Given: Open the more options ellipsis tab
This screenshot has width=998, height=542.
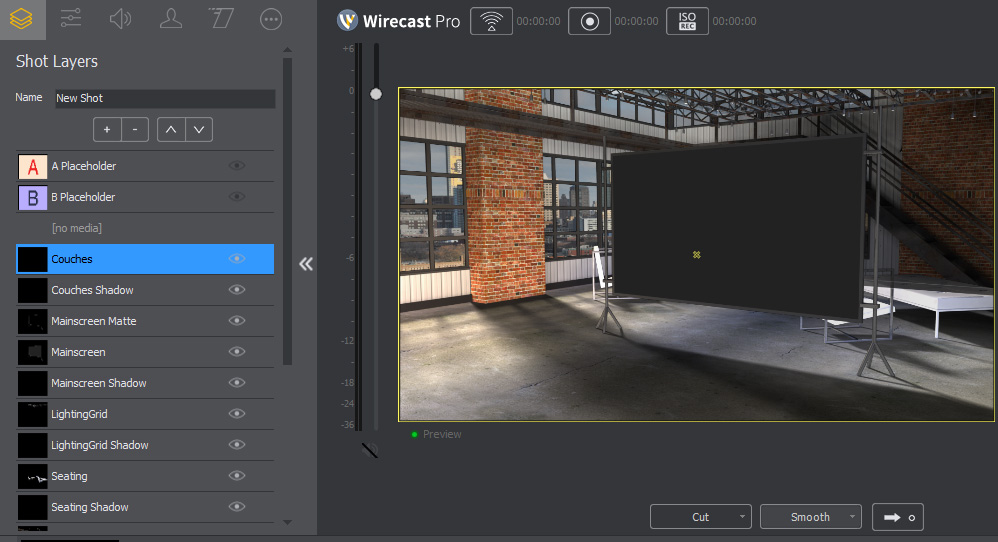Looking at the screenshot, I should (271, 19).
